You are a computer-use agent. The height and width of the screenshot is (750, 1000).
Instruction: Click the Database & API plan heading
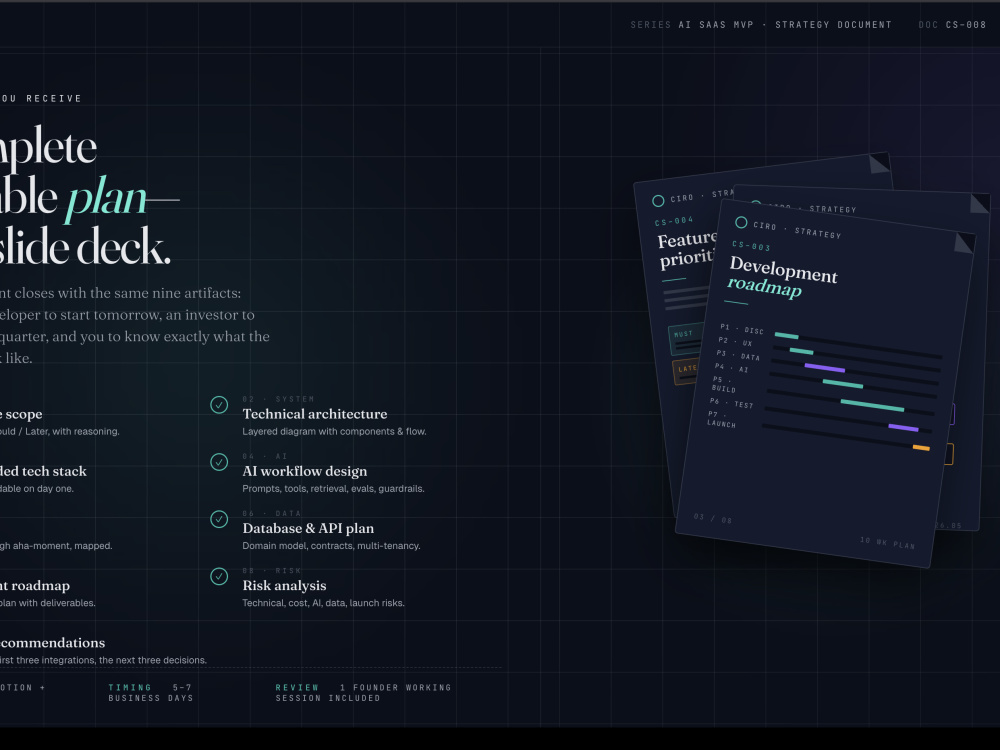[x=308, y=528]
